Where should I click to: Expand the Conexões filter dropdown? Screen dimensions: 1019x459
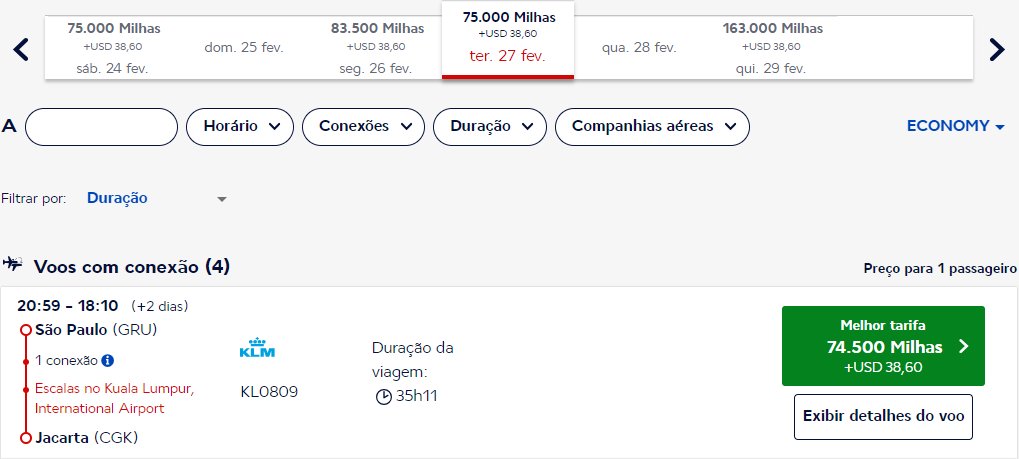click(x=363, y=127)
